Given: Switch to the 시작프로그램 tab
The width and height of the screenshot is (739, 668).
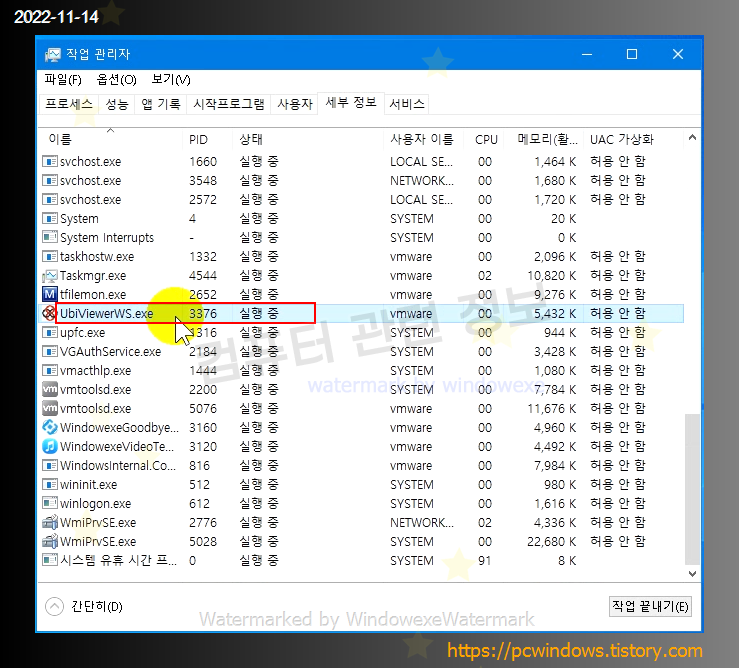Looking at the screenshot, I should 229,104.
